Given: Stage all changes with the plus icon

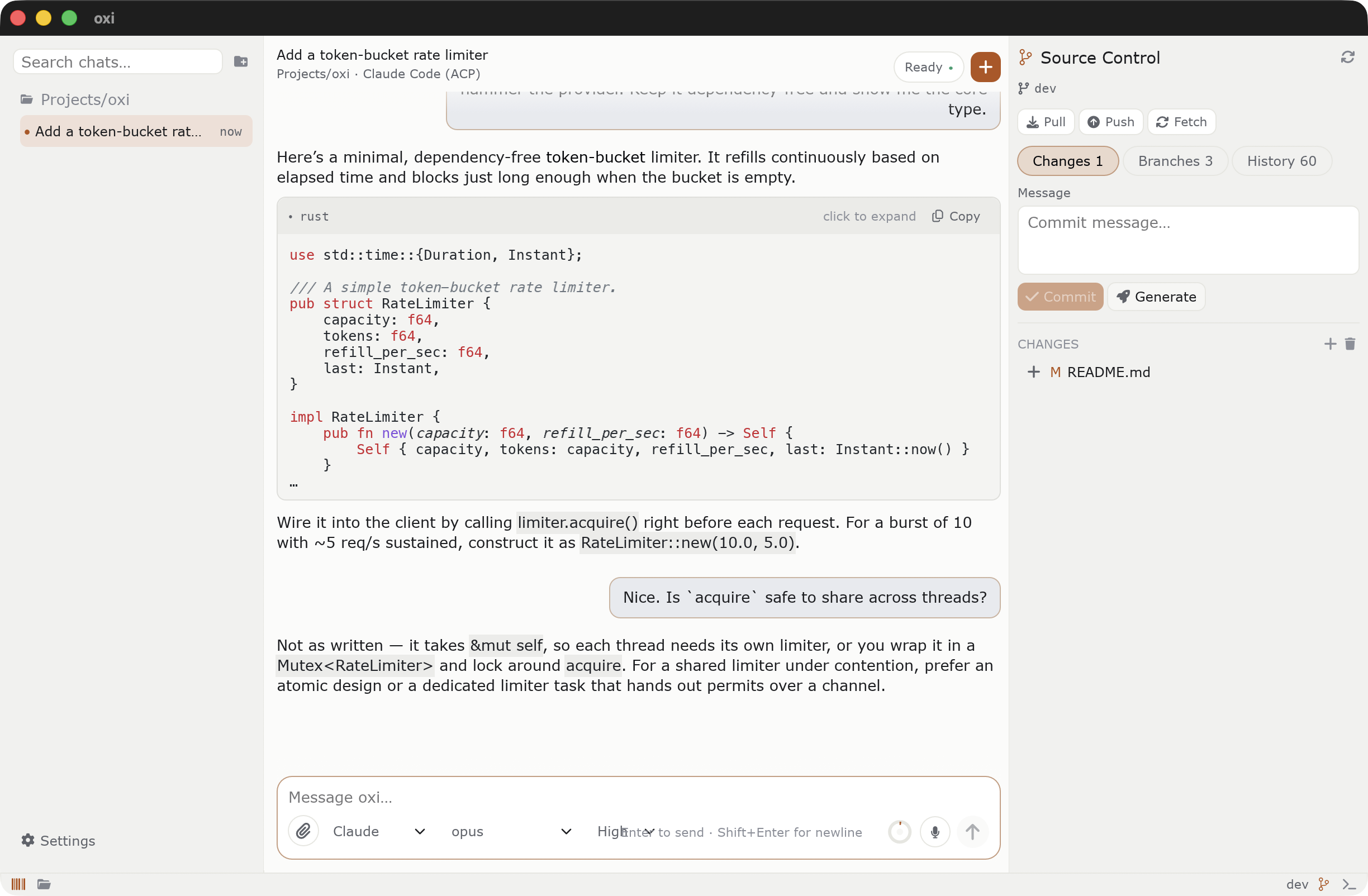Looking at the screenshot, I should tap(1330, 344).
